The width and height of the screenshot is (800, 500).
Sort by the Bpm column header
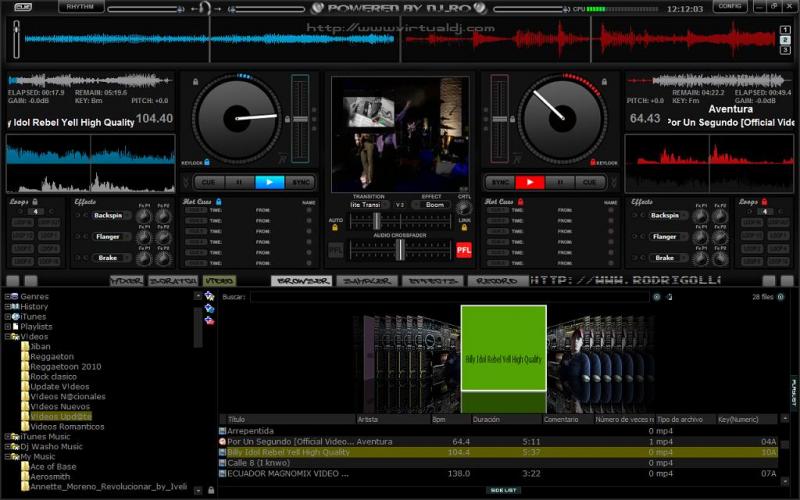pyautogui.click(x=451, y=419)
